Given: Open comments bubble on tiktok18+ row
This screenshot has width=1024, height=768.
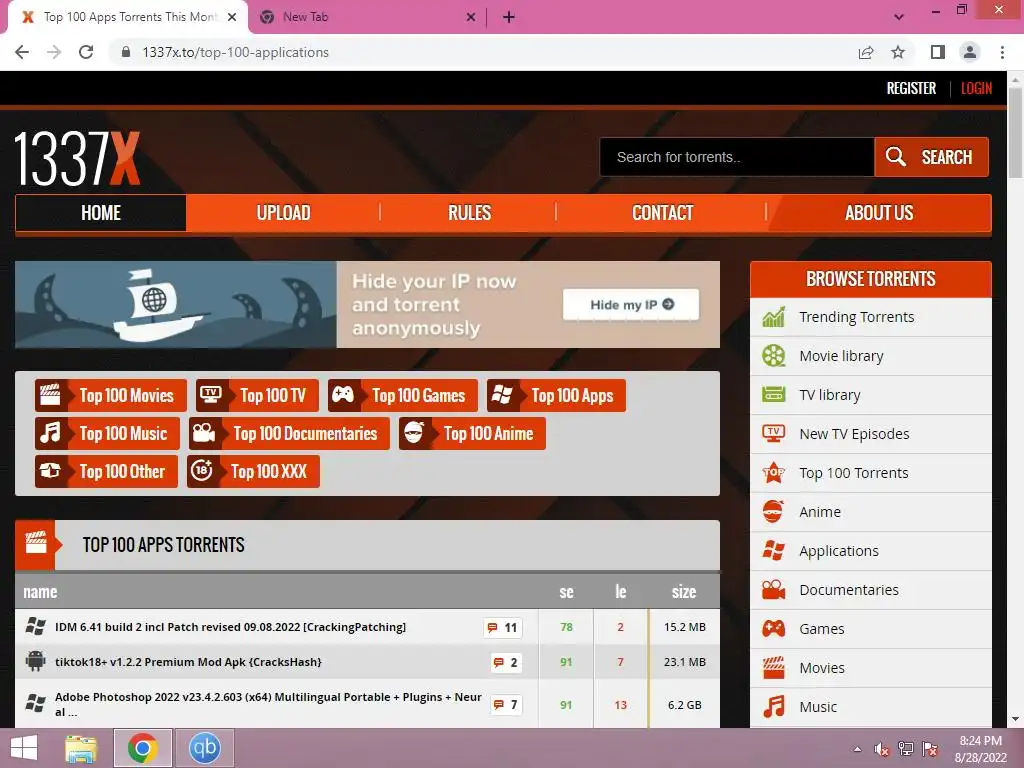Looking at the screenshot, I should [x=506, y=663].
